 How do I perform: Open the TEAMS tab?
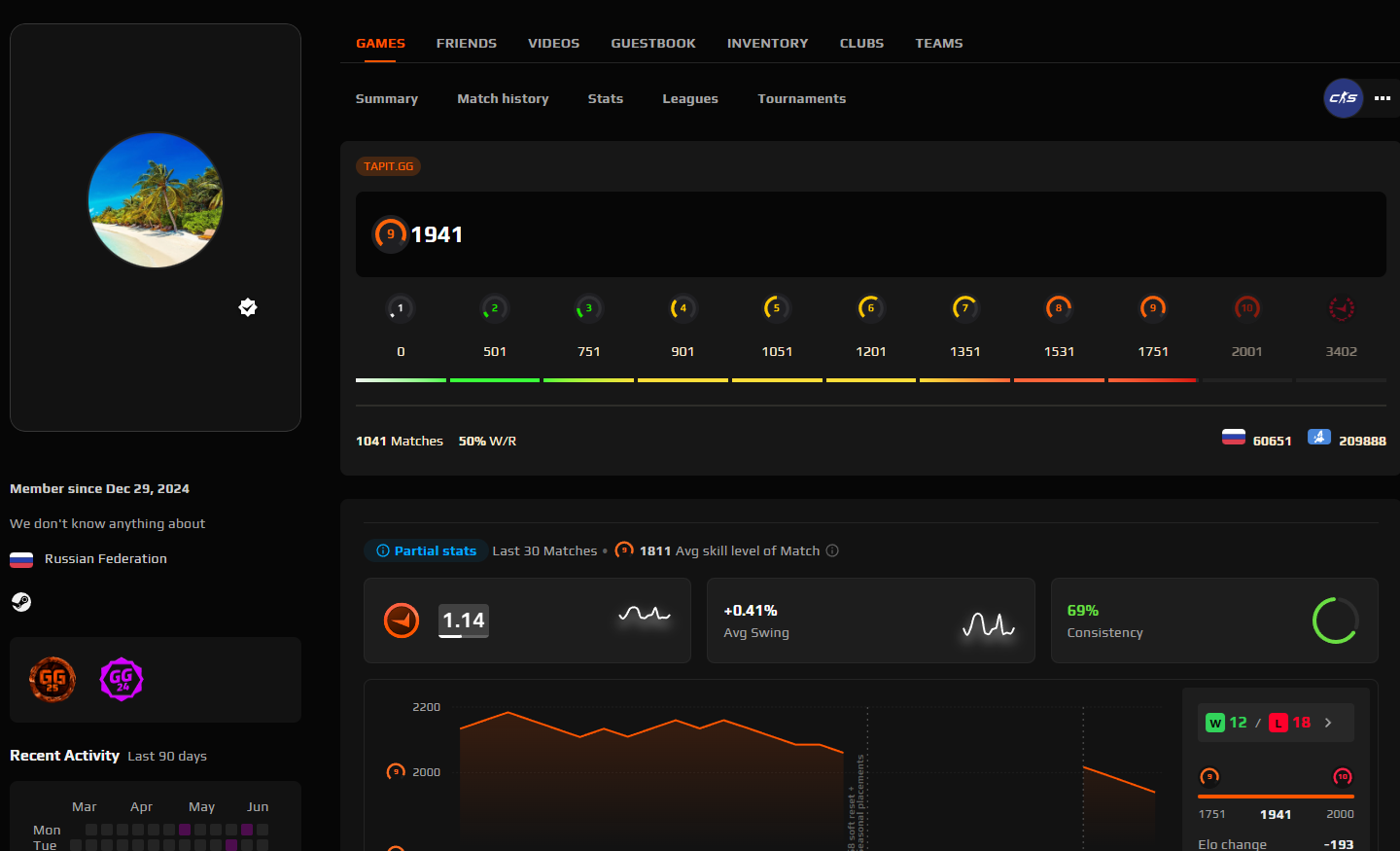coord(938,43)
